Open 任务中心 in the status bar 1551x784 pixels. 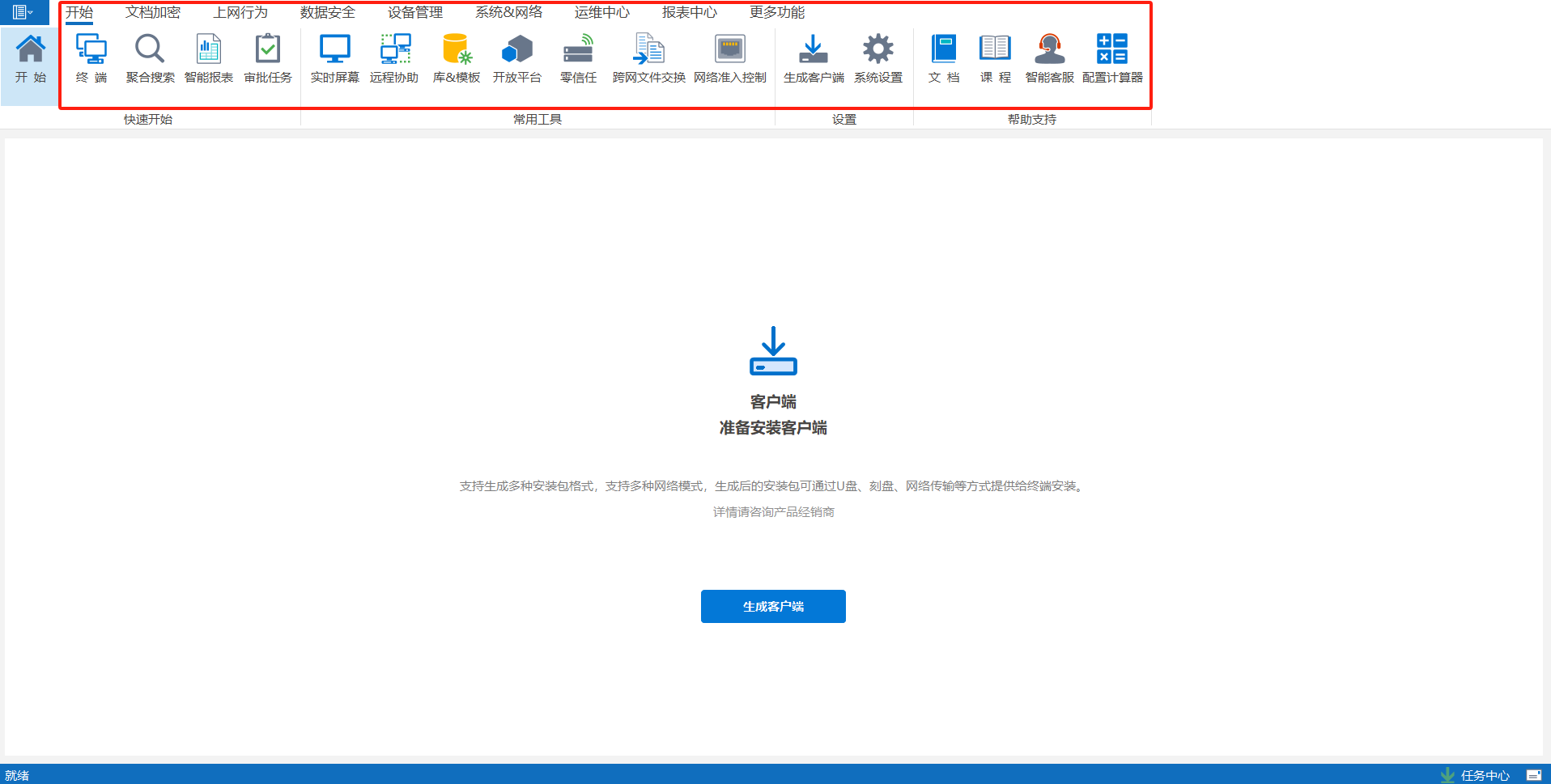(1484, 775)
